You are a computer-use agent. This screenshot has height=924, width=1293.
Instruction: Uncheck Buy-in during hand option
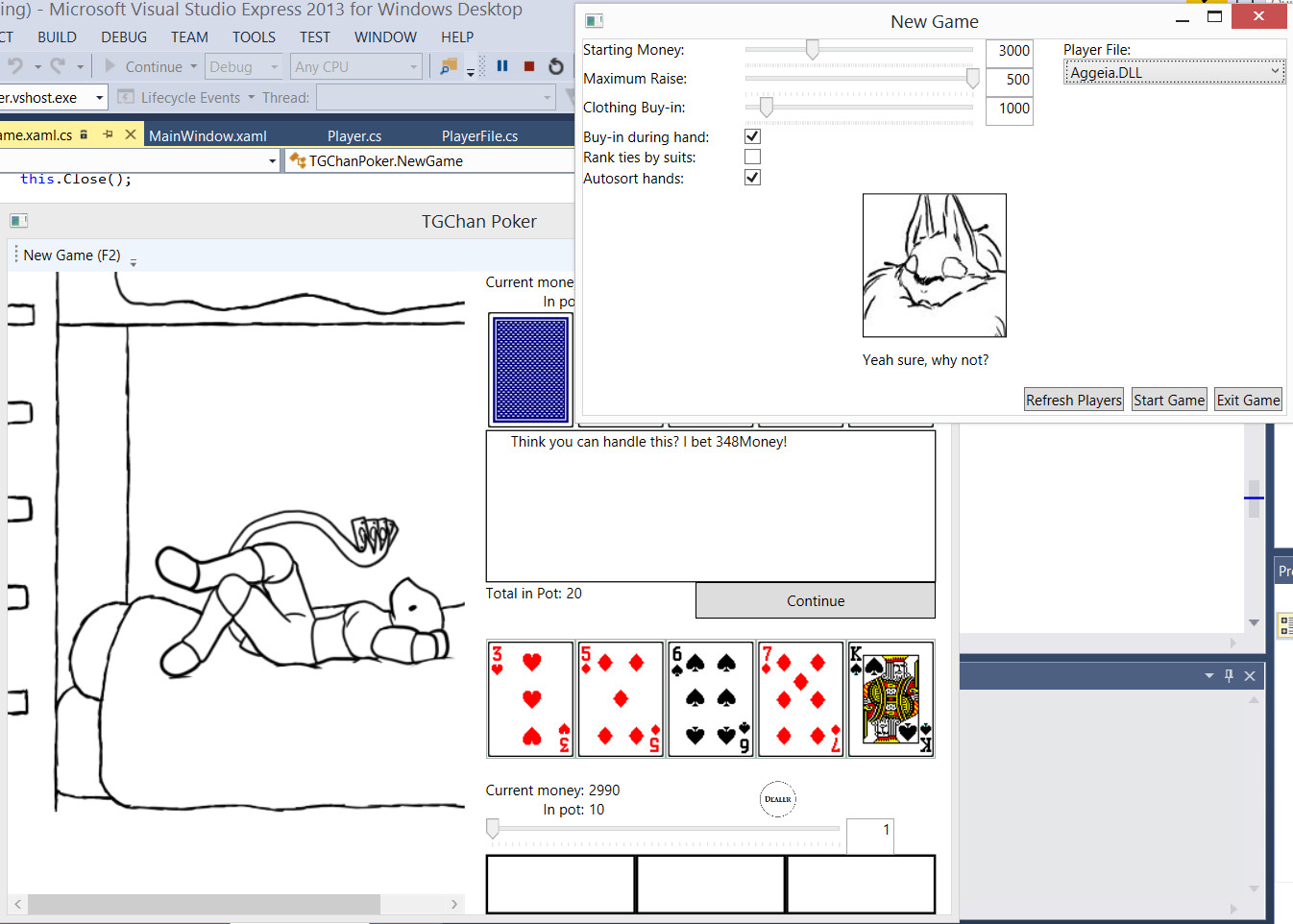pos(753,136)
